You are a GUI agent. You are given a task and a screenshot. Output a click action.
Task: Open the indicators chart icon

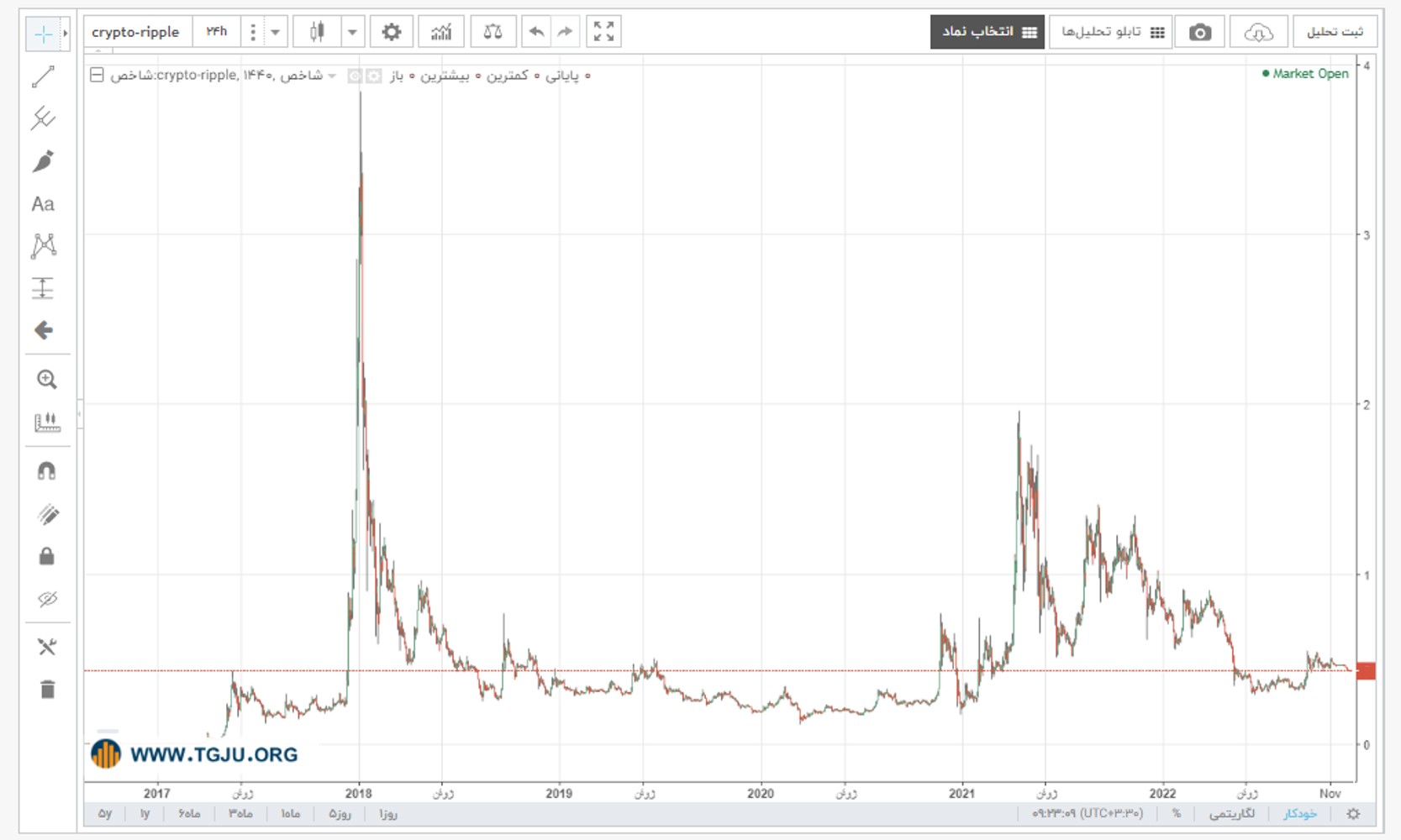[x=441, y=32]
